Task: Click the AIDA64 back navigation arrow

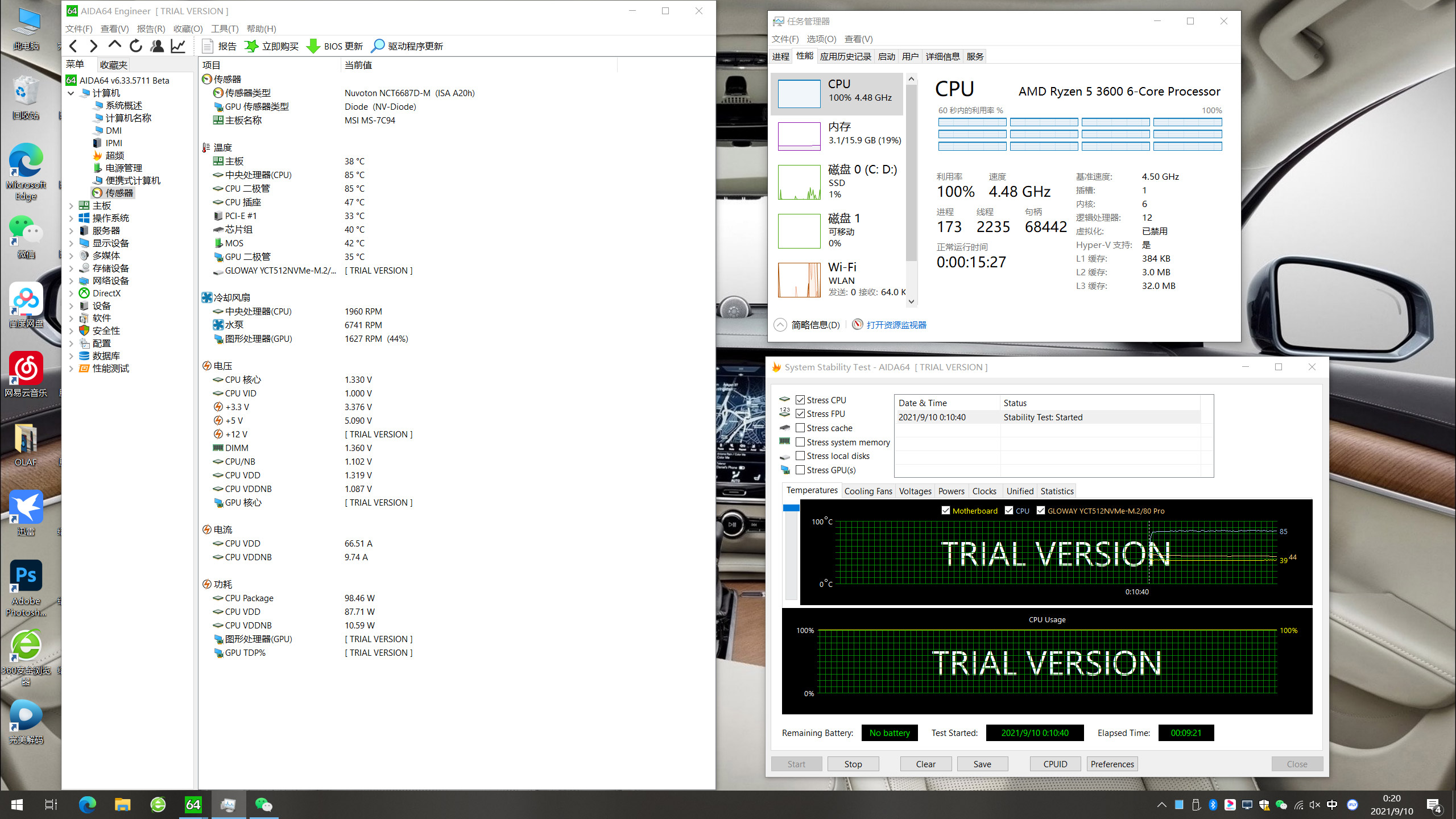Action: [x=73, y=46]
